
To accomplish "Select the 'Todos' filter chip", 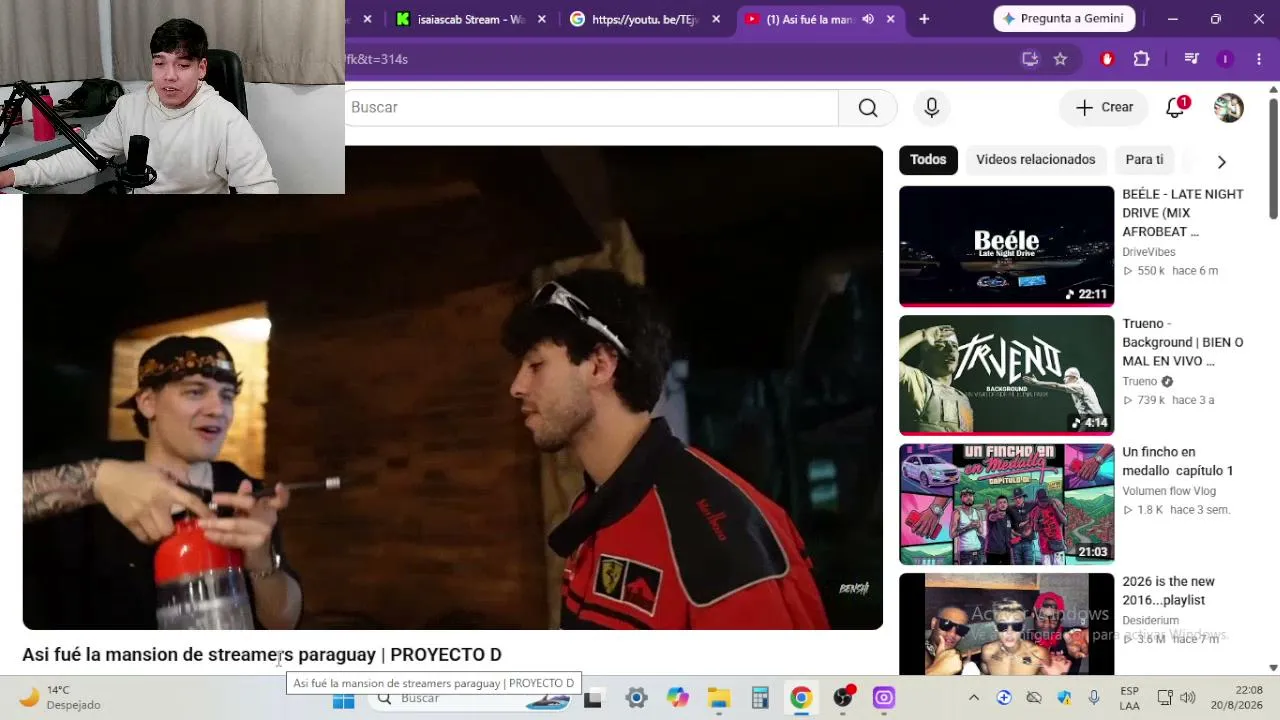I will pyautogui.click(x=928, y=160).
